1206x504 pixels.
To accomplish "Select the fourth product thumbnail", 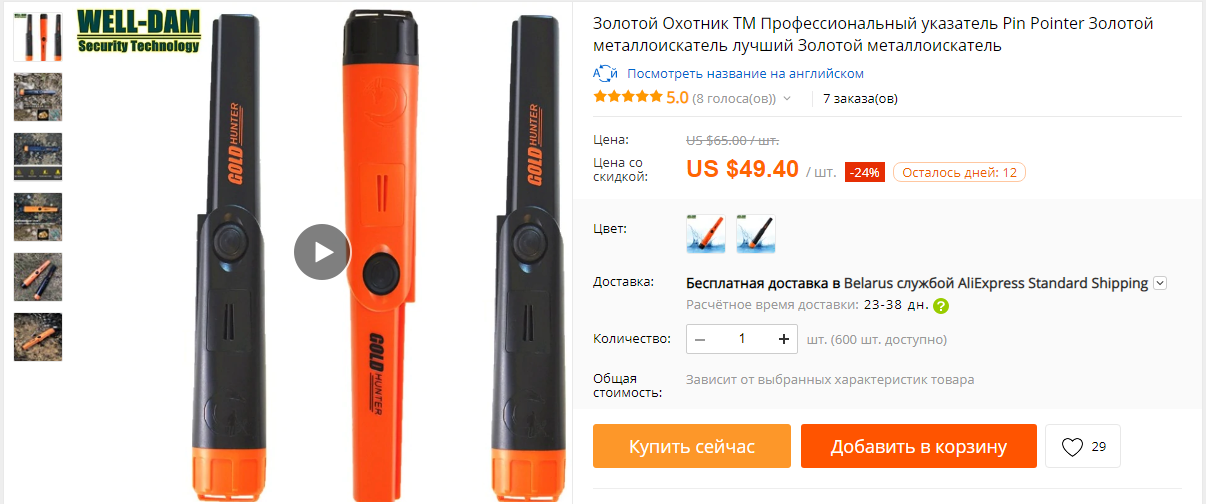I will point(38,217).
